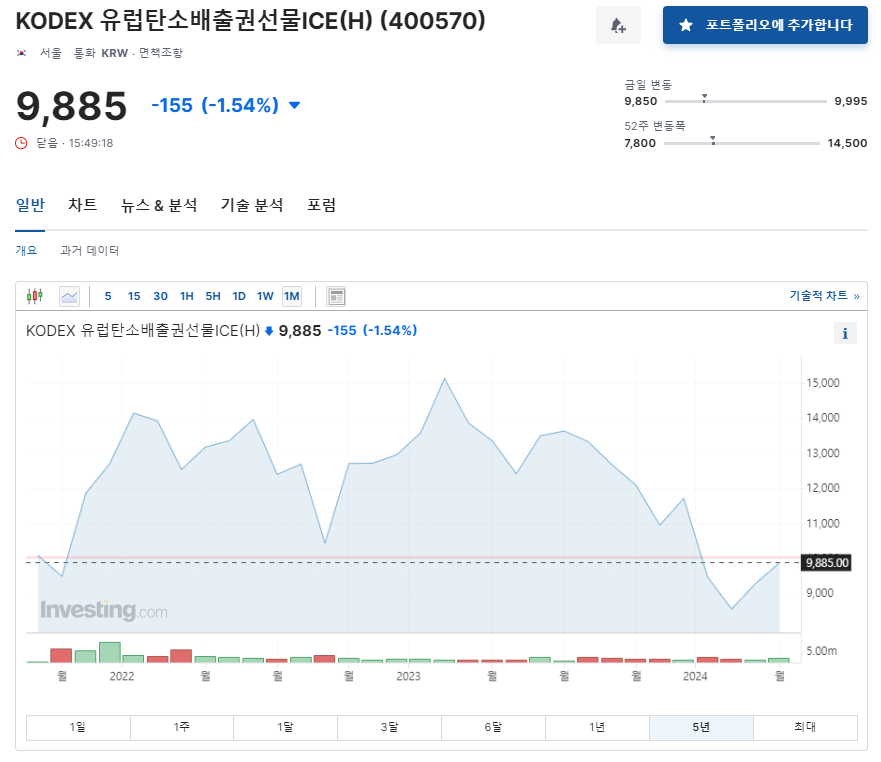The width and height of the screenshot is (881, 762).
Task: Click the main price 9,885
Action: coord(72,106)
